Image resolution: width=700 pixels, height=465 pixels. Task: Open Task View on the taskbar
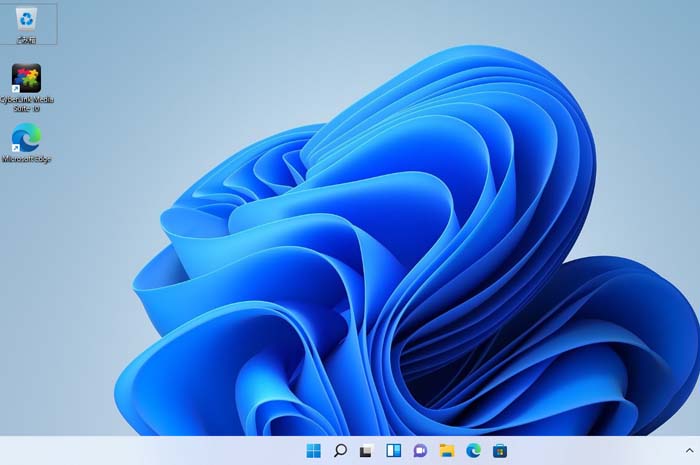(367, 451)
